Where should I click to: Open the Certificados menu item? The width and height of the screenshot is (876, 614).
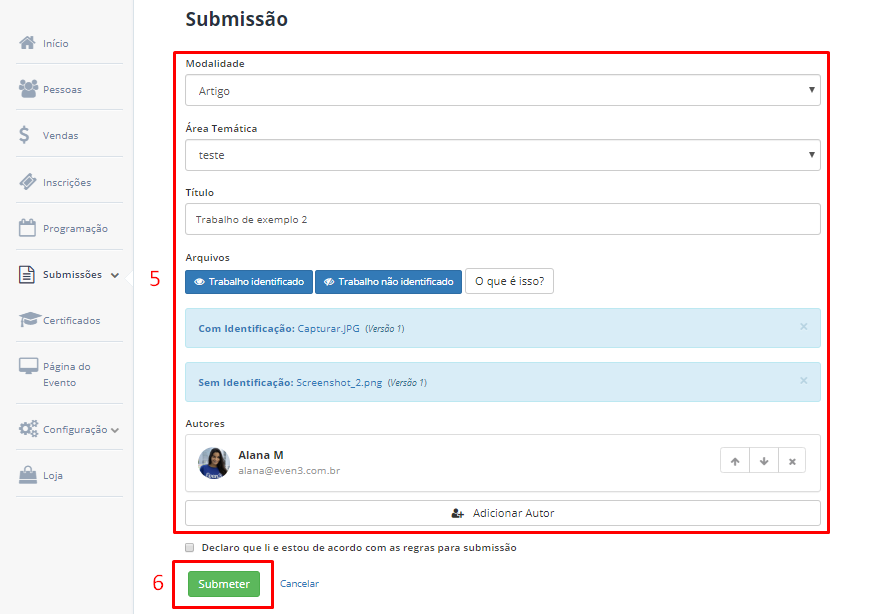pyautogui.click(x=70, y=320)
